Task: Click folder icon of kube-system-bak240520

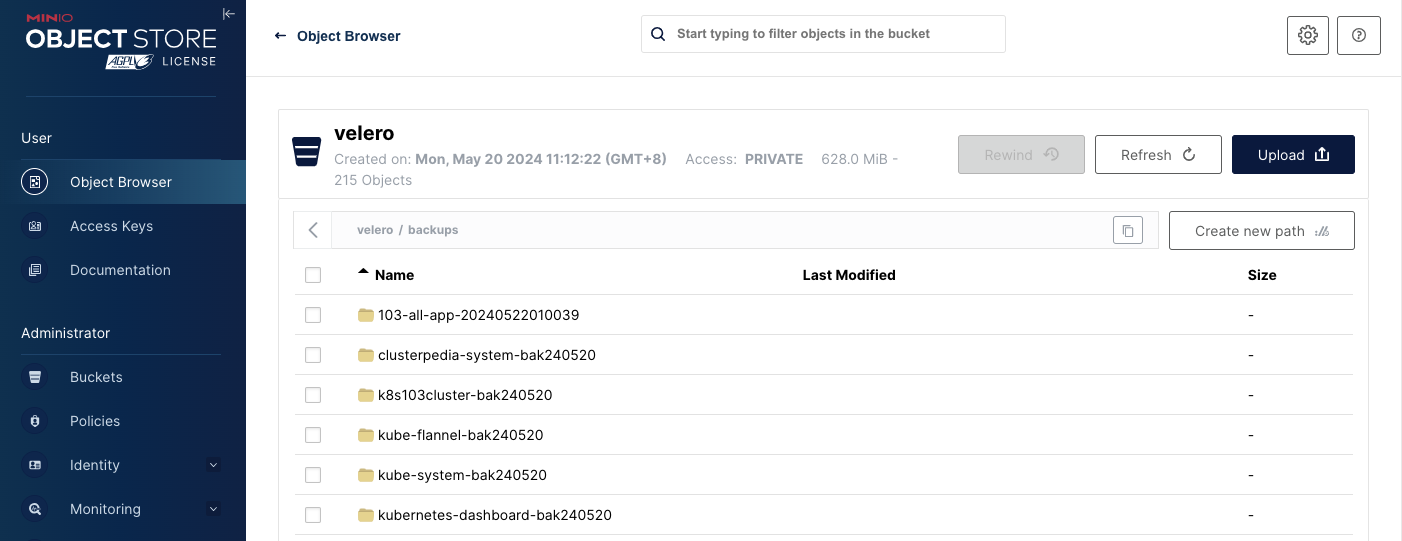Action: tap(365, 475)
